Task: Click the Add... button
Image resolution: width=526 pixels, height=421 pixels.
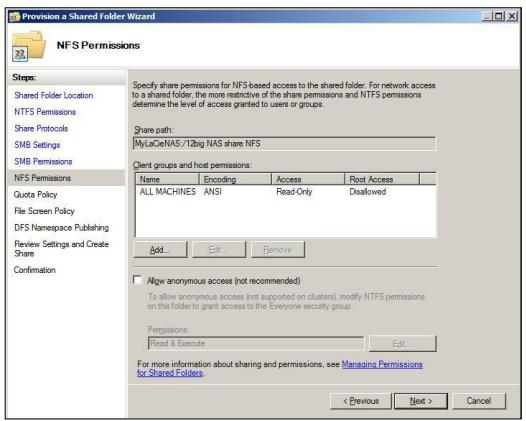Action: 160,250
